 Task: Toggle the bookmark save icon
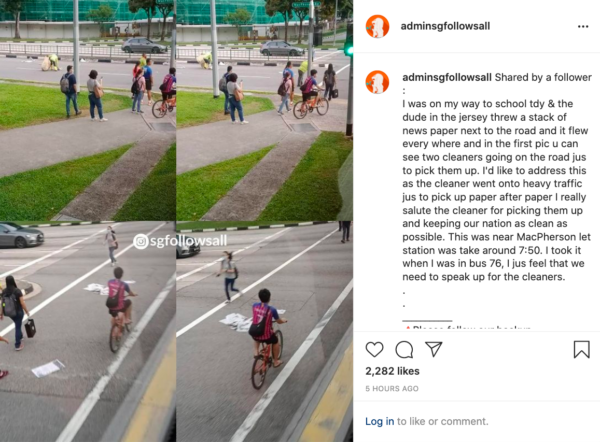(x=581, y=349)
